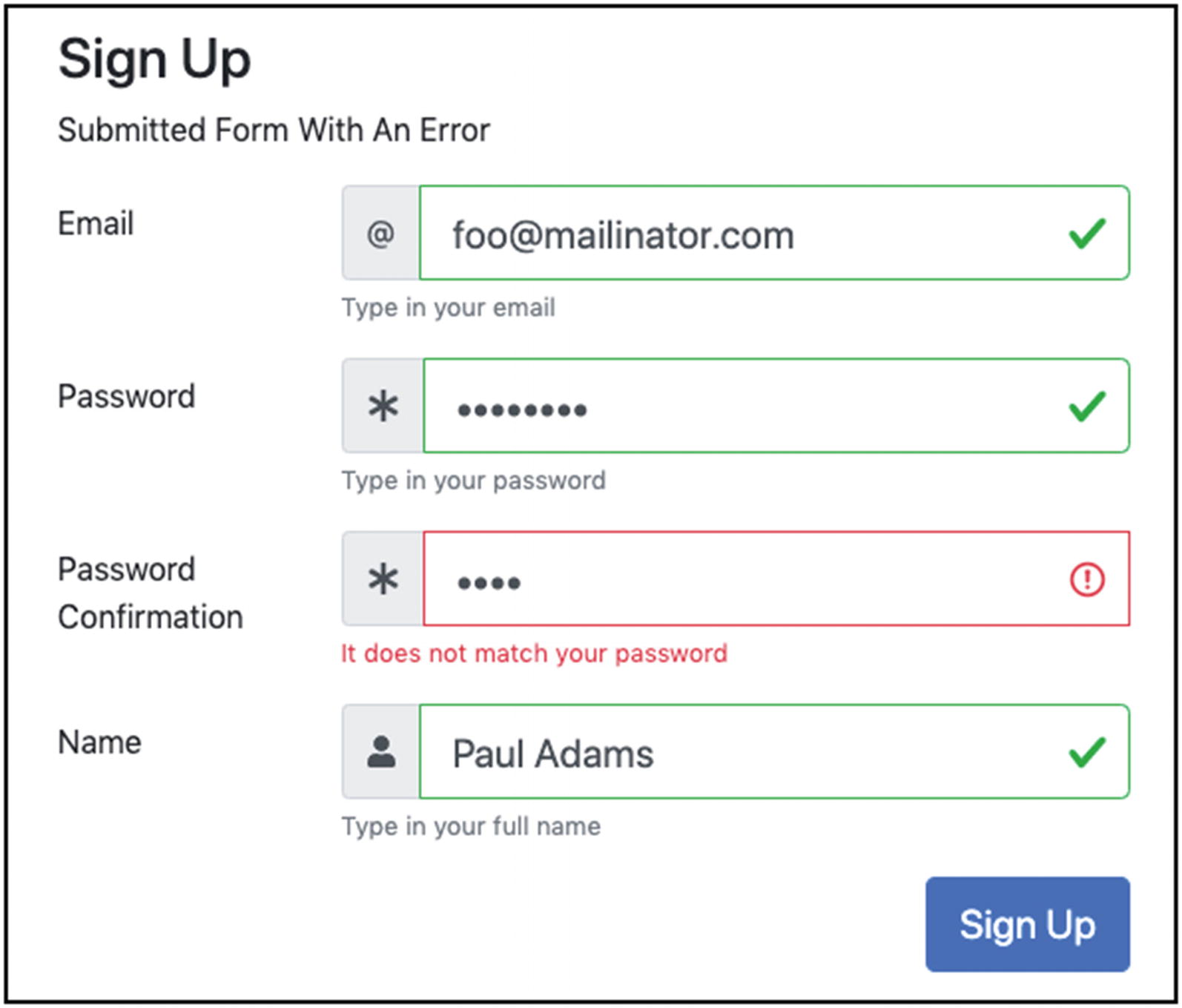The height and width of the screenshot is (1008, 1182).
Task: Click the Email field label
Action: point(96,223)
